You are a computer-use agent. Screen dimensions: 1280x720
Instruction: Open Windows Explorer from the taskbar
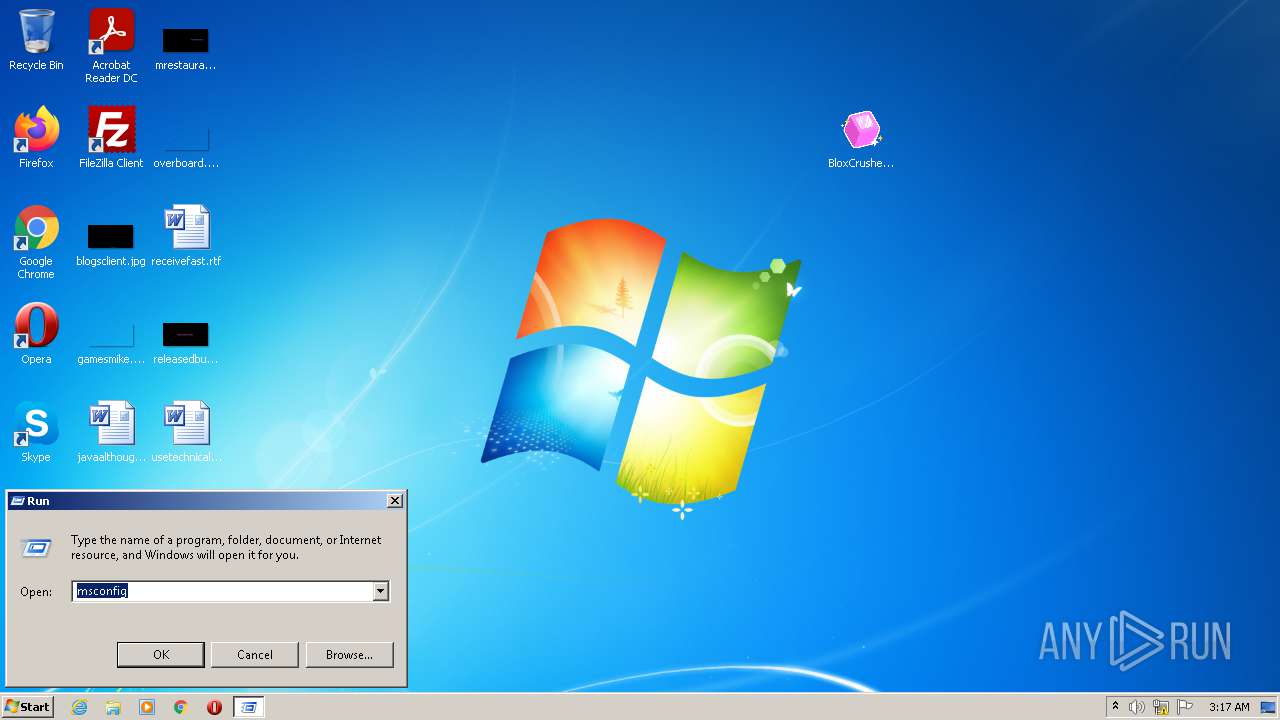pos(113,707)
